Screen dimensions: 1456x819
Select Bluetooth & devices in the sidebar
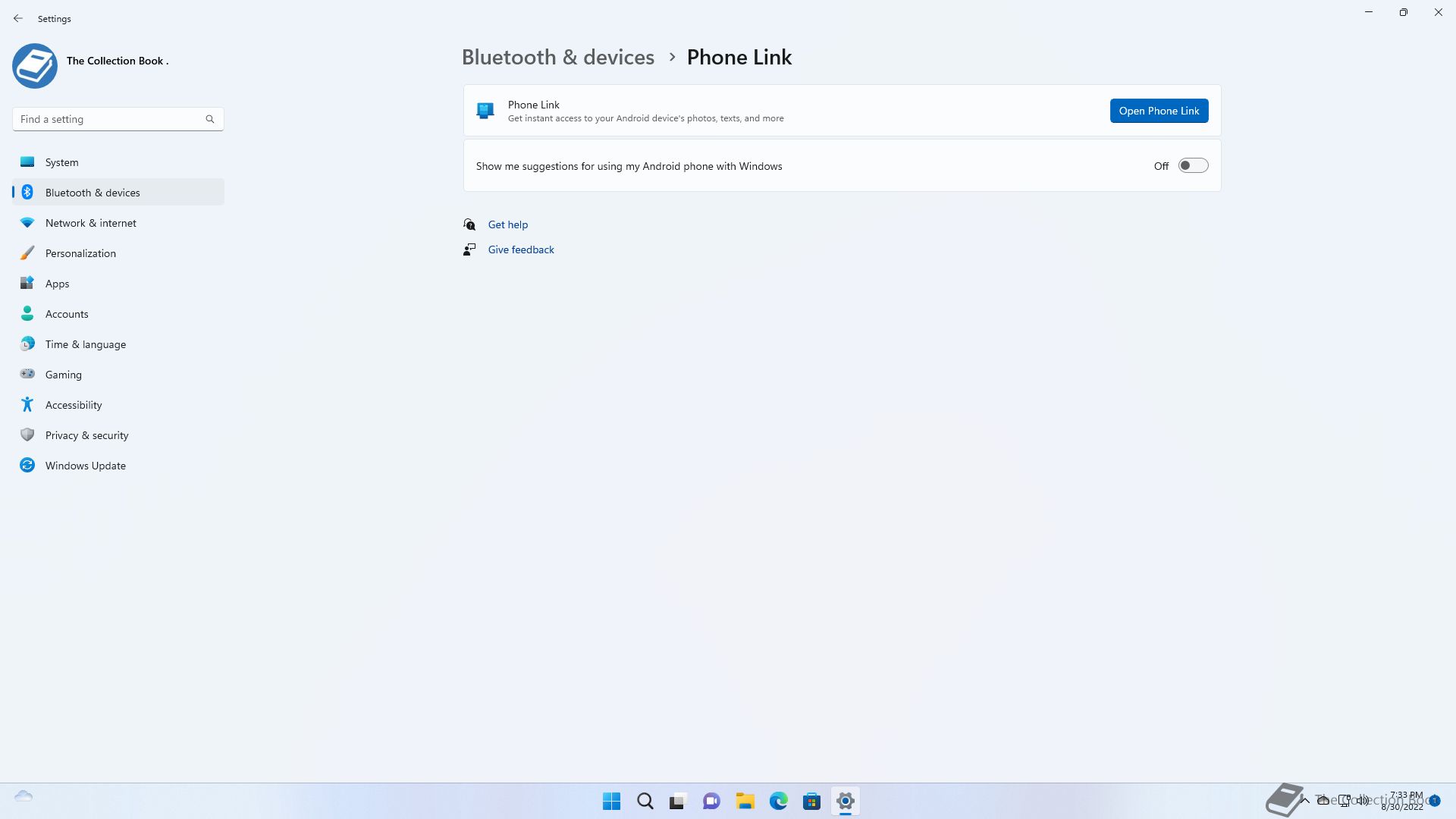tap(118, 192)
